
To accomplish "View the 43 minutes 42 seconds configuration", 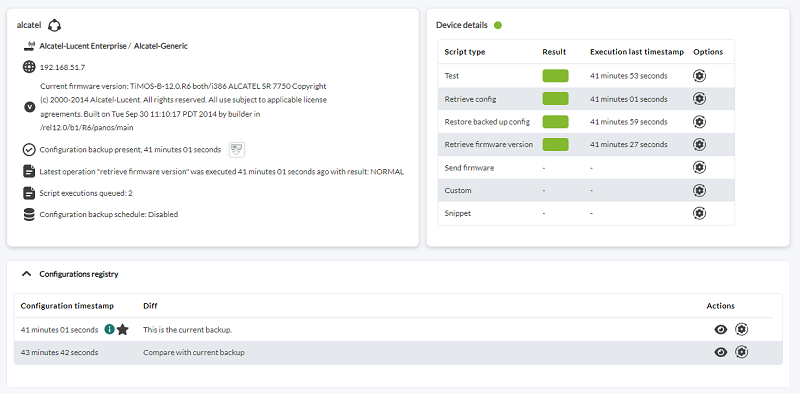I will pyautogui.click(x=720, y=352).
